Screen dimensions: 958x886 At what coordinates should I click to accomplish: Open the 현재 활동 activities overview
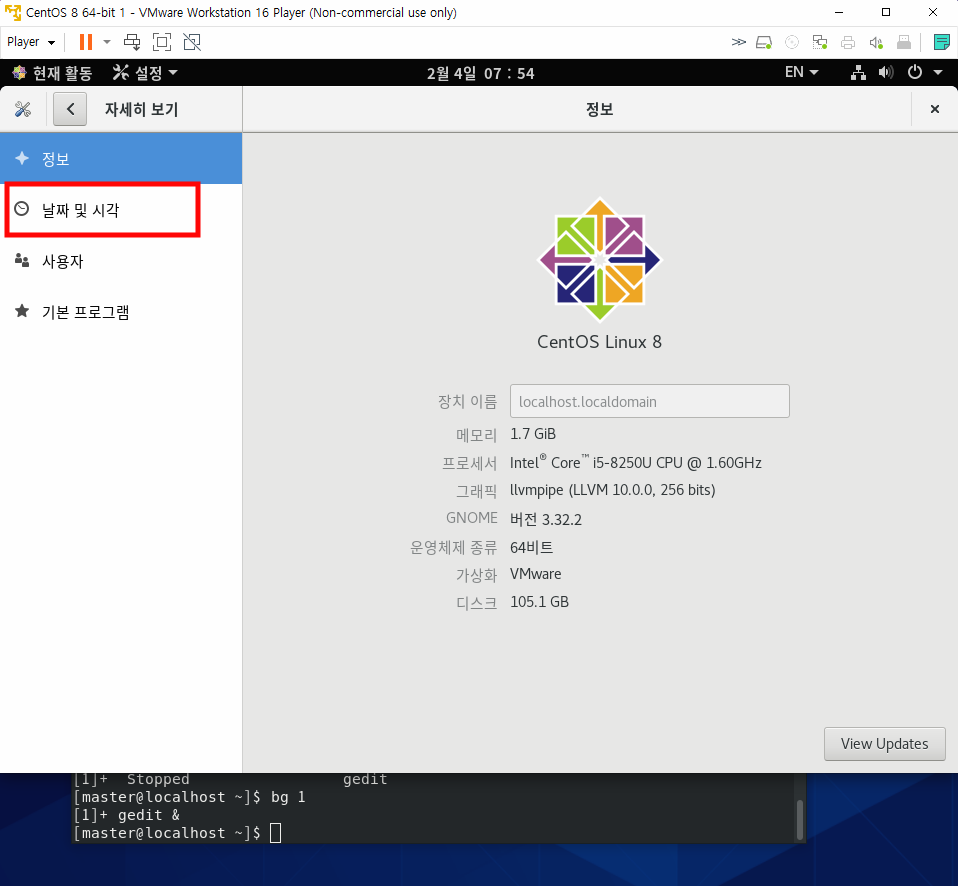[x=52, y=73]
